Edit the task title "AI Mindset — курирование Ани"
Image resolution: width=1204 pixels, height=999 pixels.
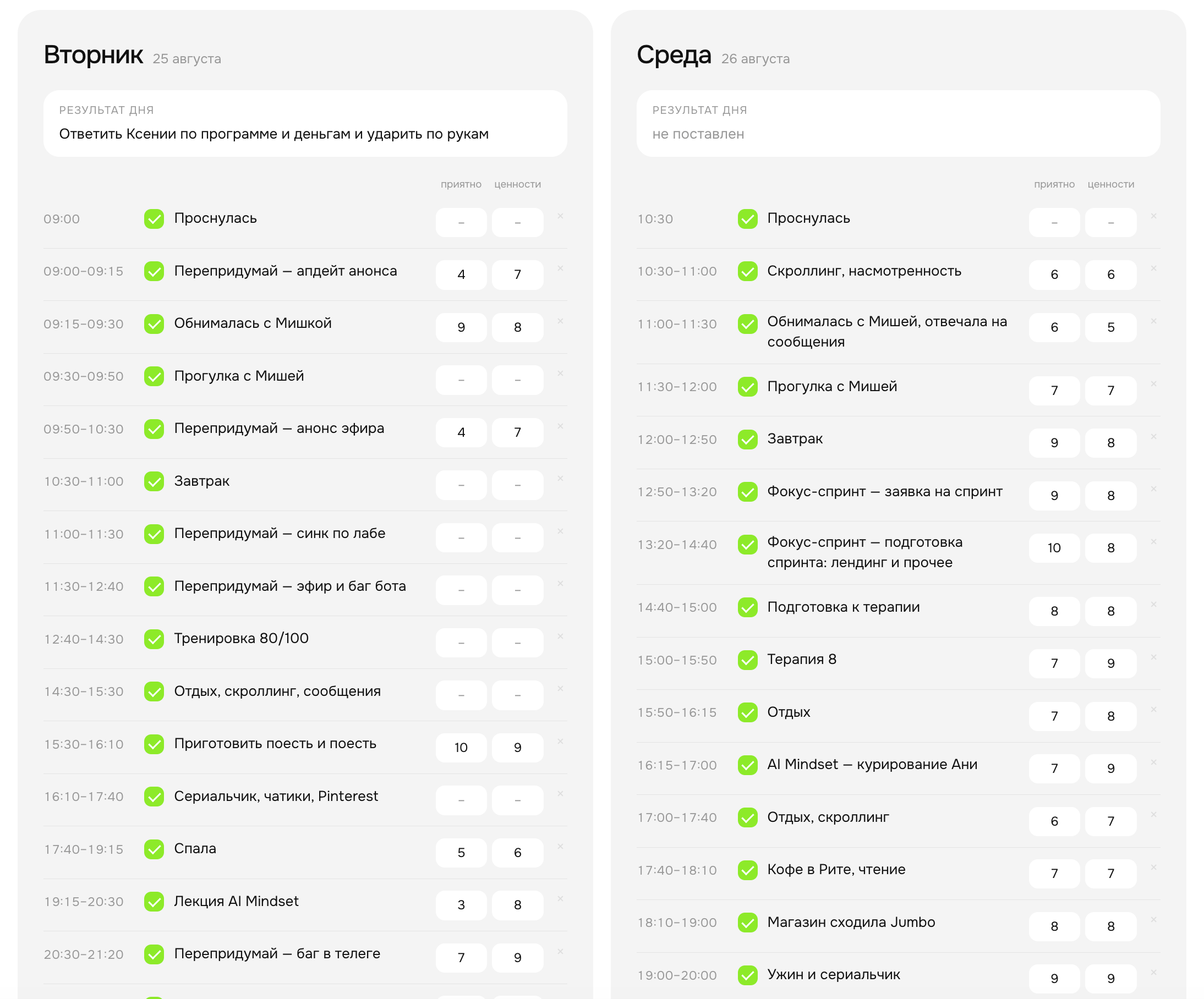(872, 765)
